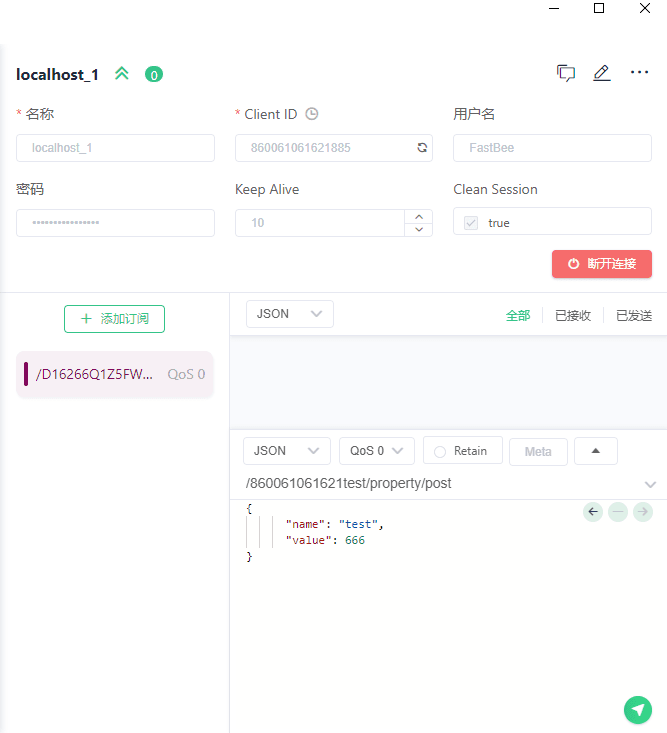Regenerate Client ID with refresh icon
The image size is (667, 733).
[422, 148]
